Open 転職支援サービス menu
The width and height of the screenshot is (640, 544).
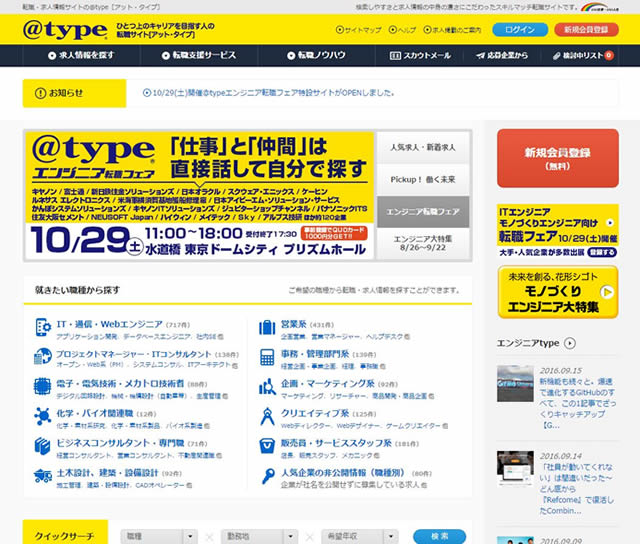[199, 56]
